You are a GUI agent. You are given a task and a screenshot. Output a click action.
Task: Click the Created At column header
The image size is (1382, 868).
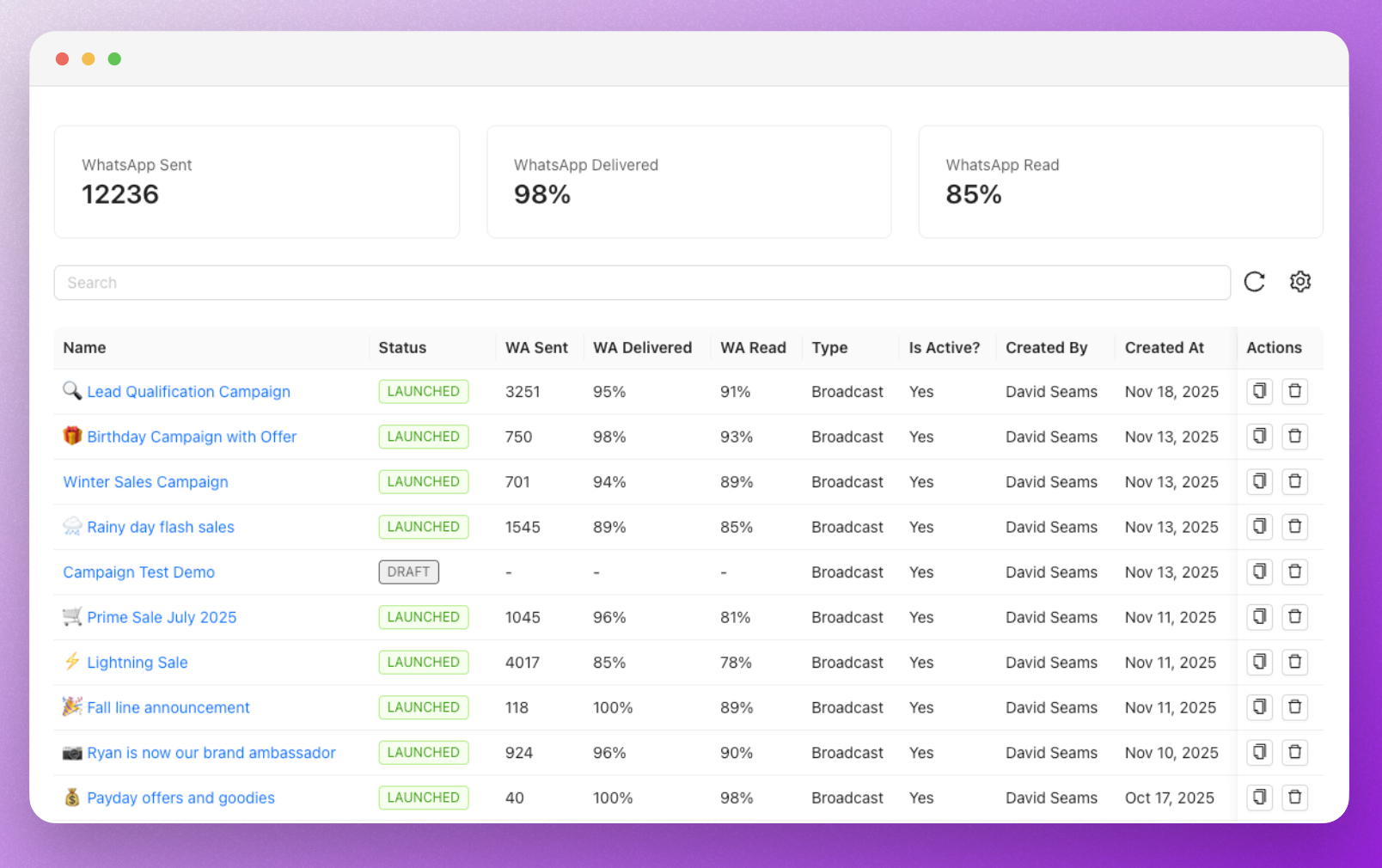pos(1164,348)
